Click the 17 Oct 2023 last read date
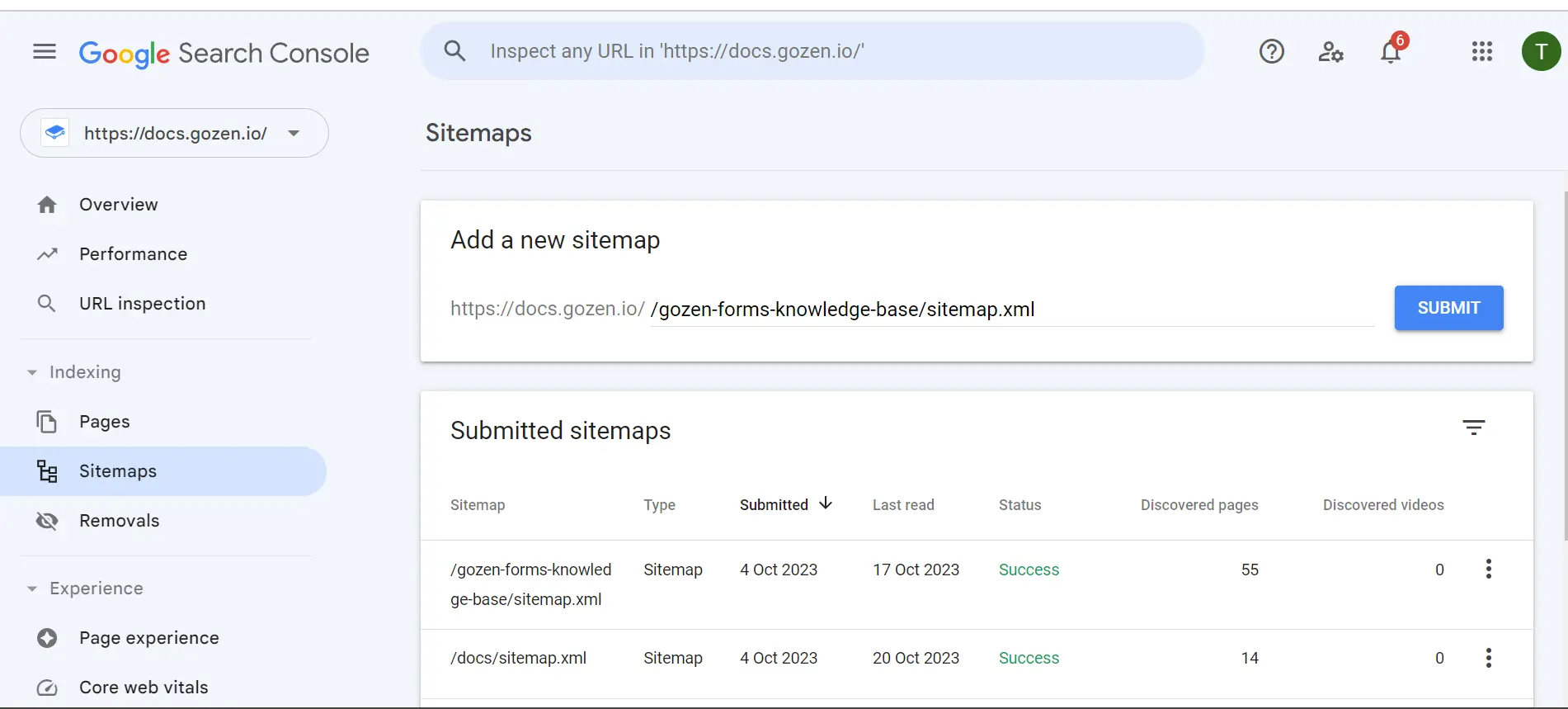The image size is (1568, 709). click(916, 570)
